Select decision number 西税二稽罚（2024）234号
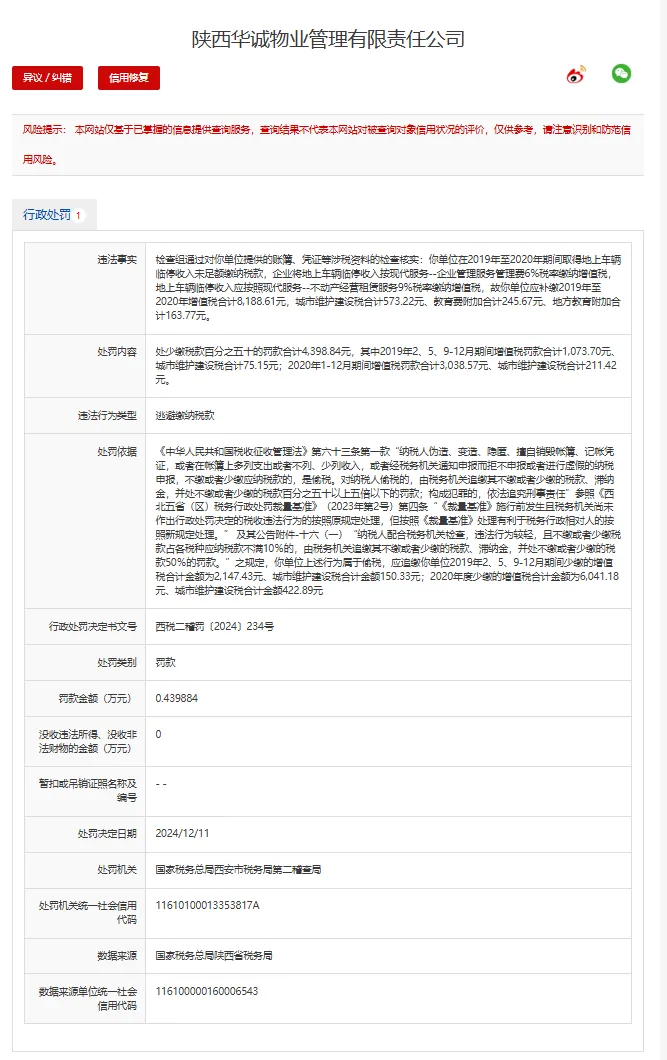This screenshot has width=667, height=1060. [215, 626]
